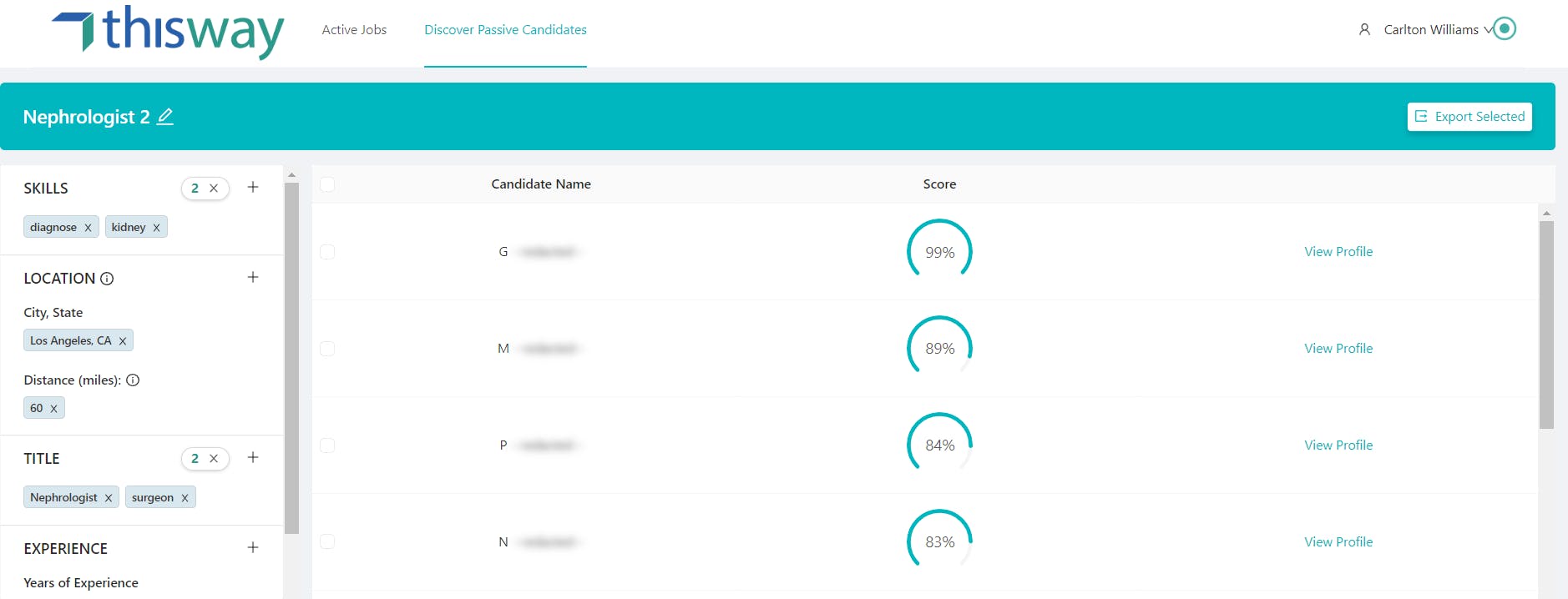Click the Export Selected button
Viewport: 1568px width, 599px height.
tap(1469, 117)
